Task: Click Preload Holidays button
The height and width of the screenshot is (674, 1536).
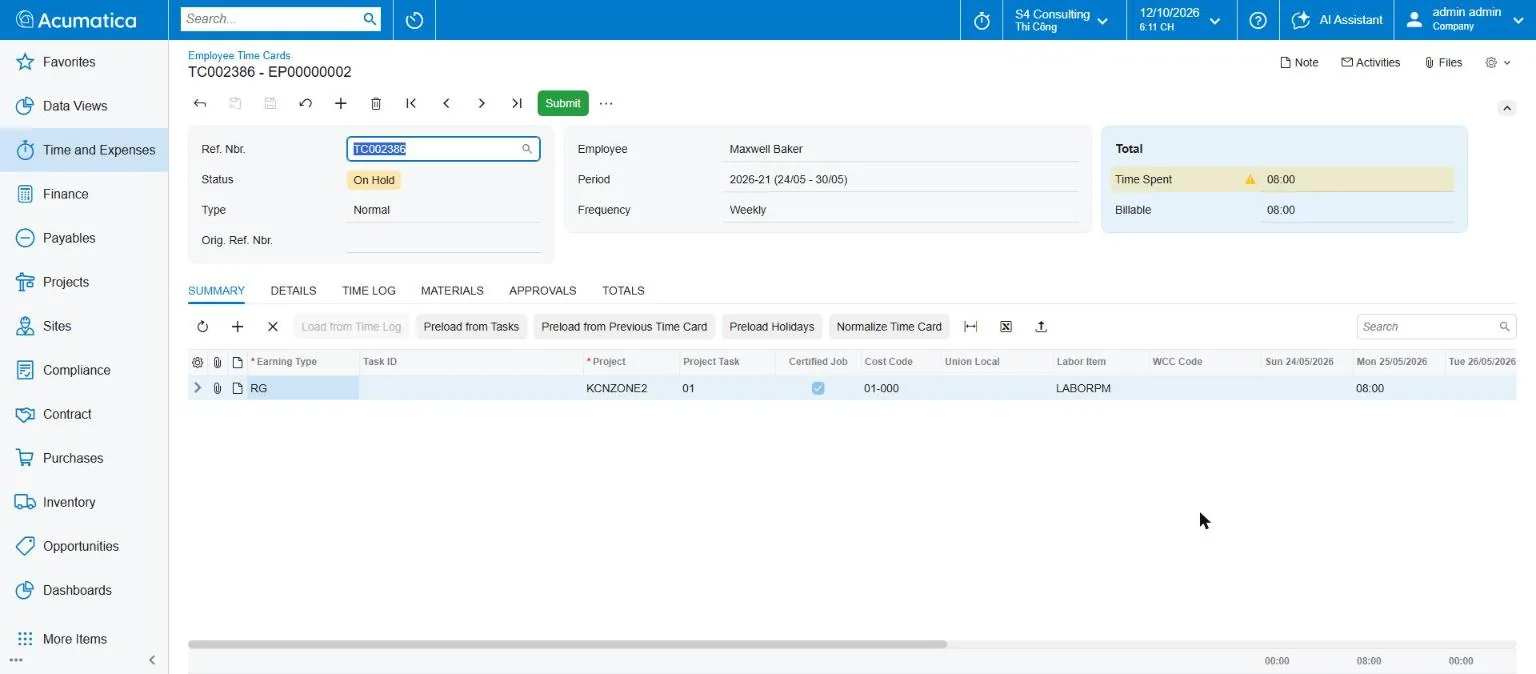Action: tap(772, 327)
